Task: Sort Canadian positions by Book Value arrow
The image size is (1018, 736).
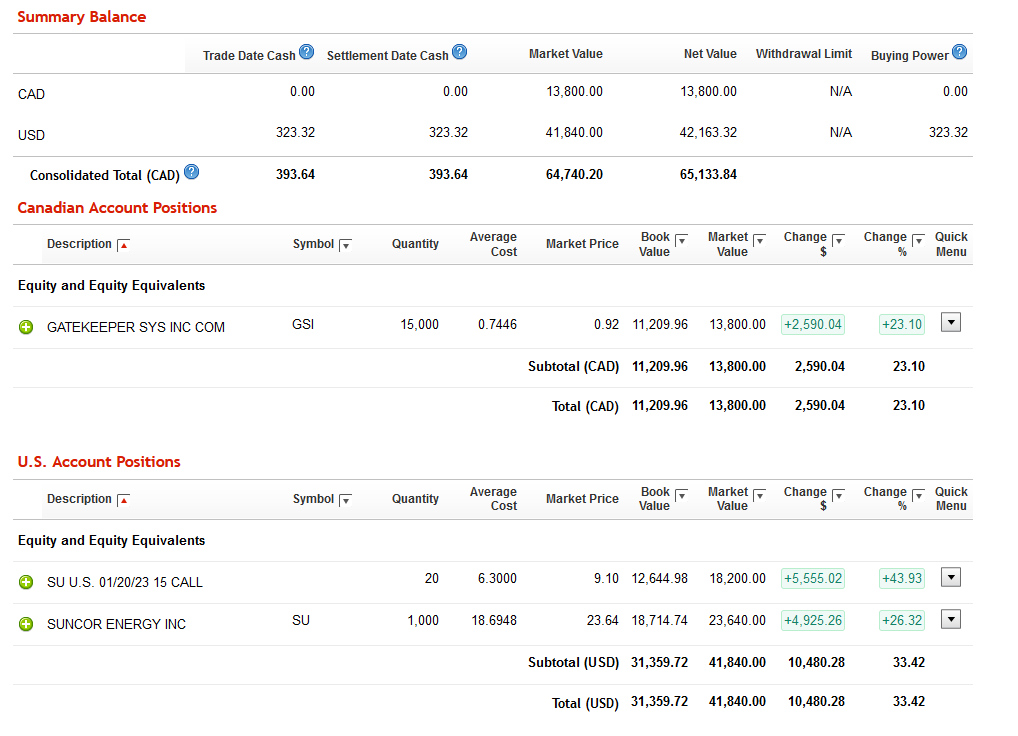Action: pyautogui.click(x=681, y=240)
